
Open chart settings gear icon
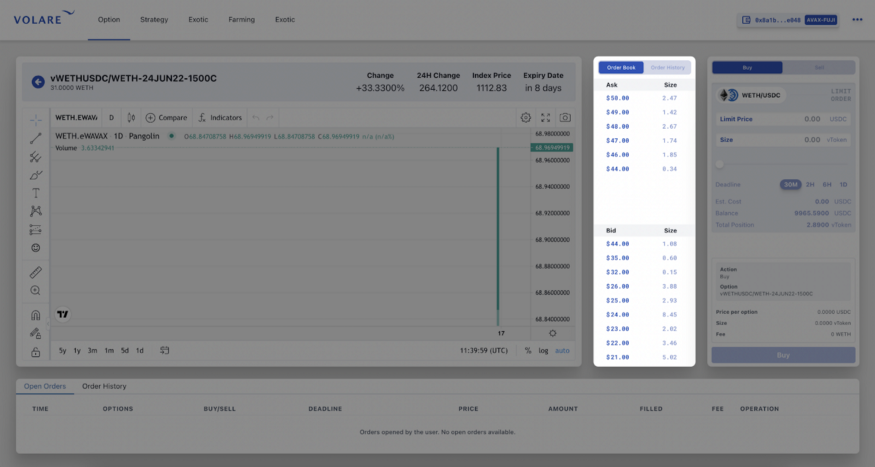pos(526,118)
